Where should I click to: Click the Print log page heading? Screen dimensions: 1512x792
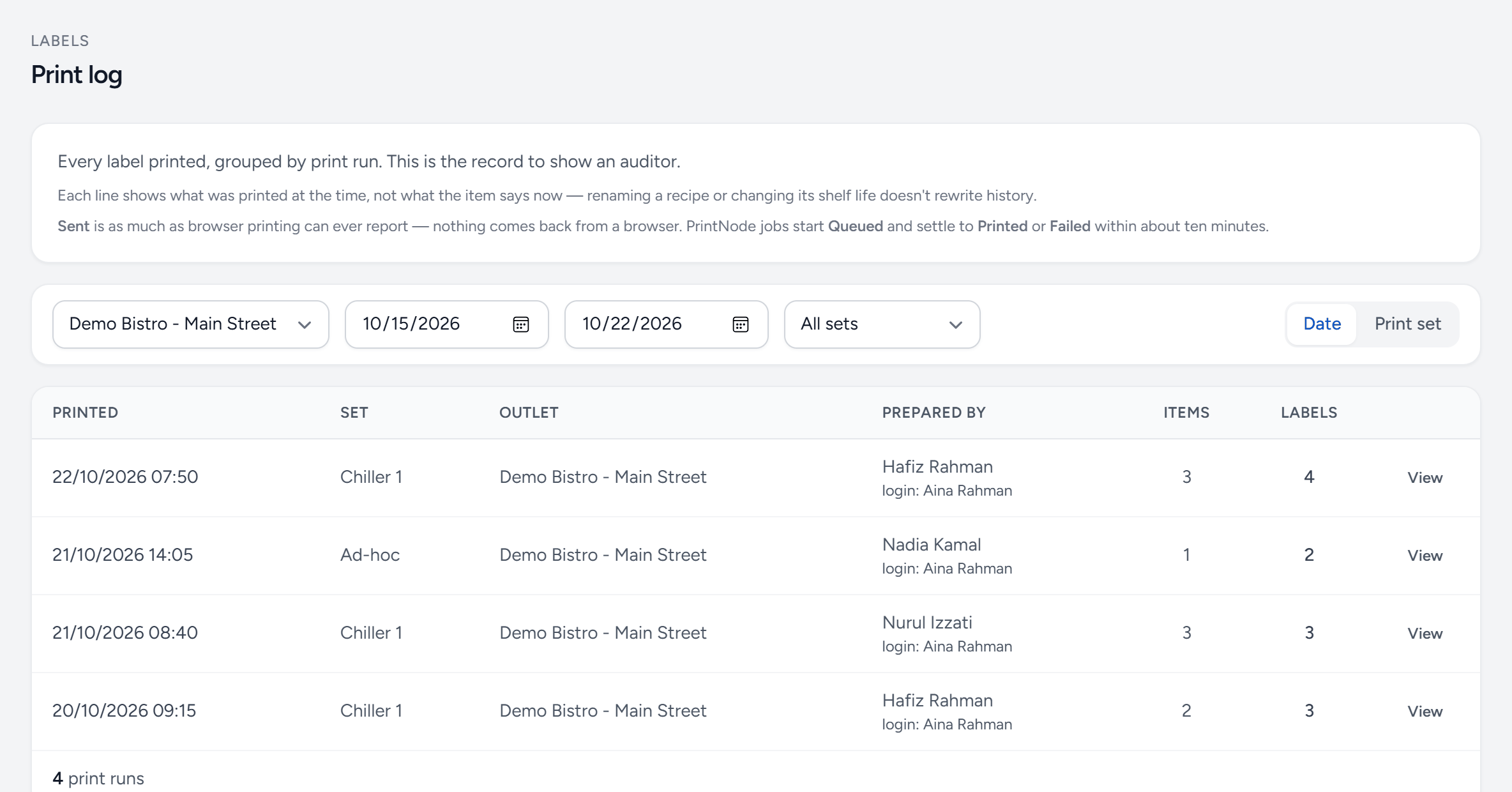pyautogui.click(x=77, y=75)
